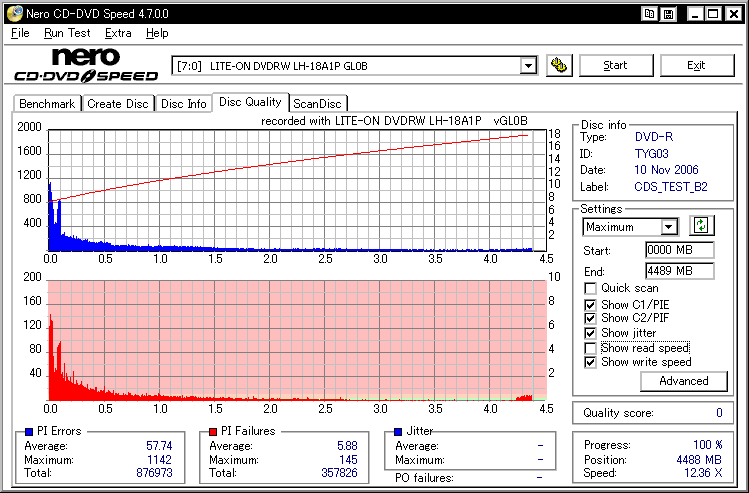Screen dimensions: 749x493
Task: Switch to the ScanDisc tab
Action: [x=317, y=103]
